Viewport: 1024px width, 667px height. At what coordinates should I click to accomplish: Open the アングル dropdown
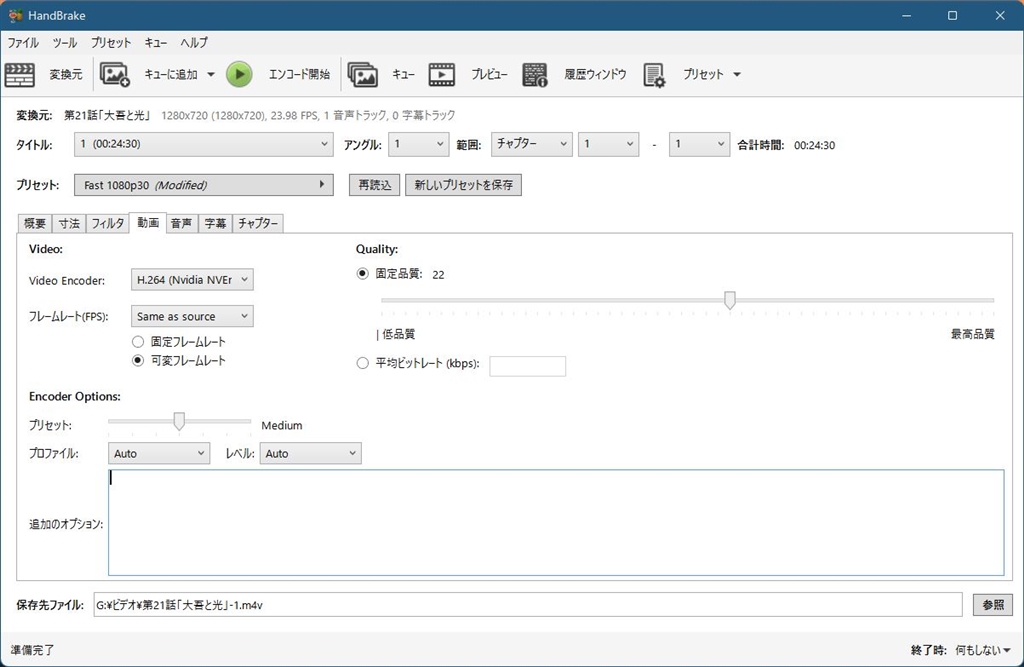[x=418, y=144]
